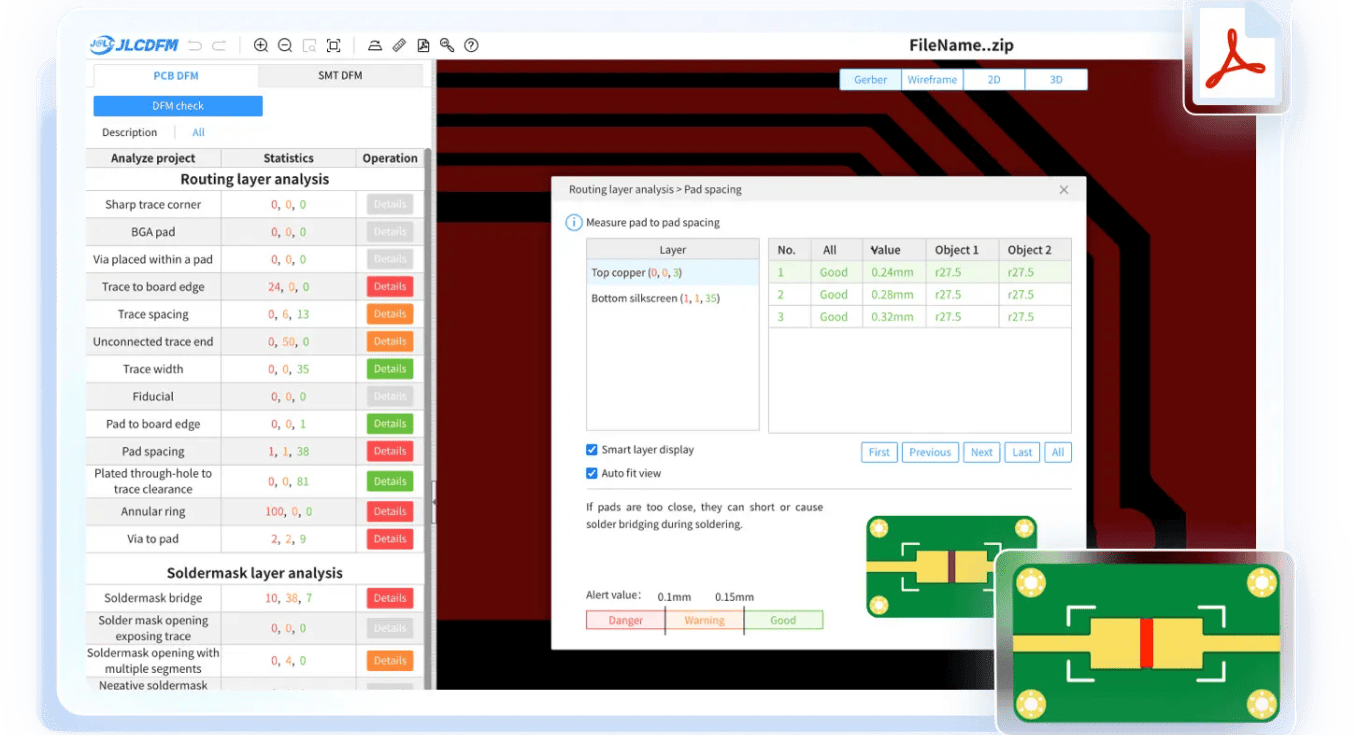Click the fit-to-screen icon
The image size is (1357, 736).
334,45
